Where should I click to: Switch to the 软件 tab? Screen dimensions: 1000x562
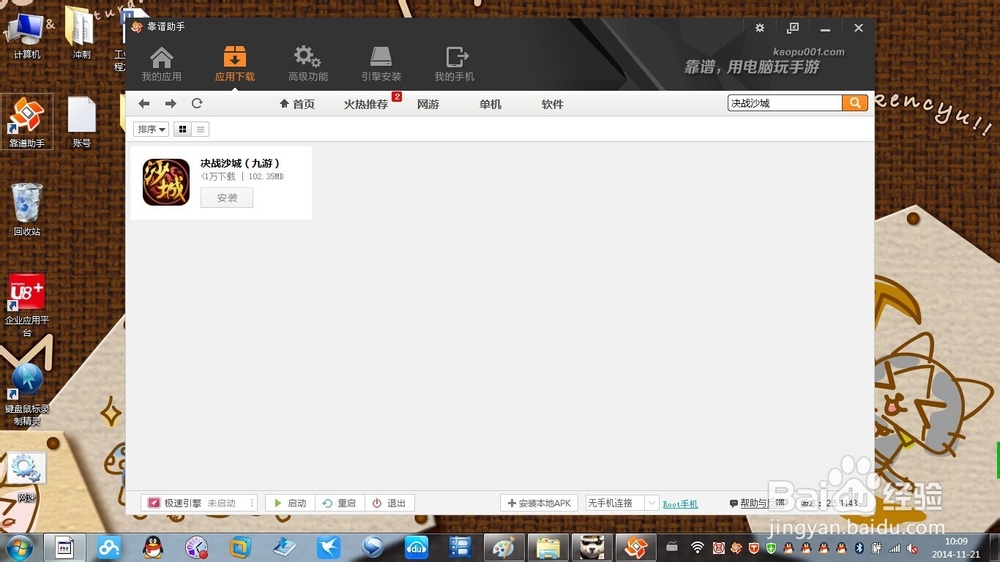pos(552,104)
